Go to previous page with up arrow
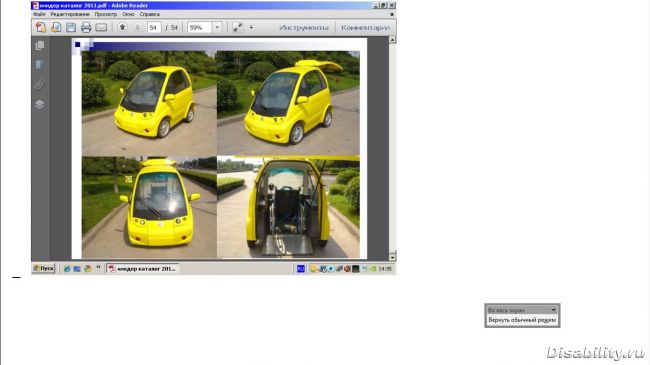 (x=122, y=27)
